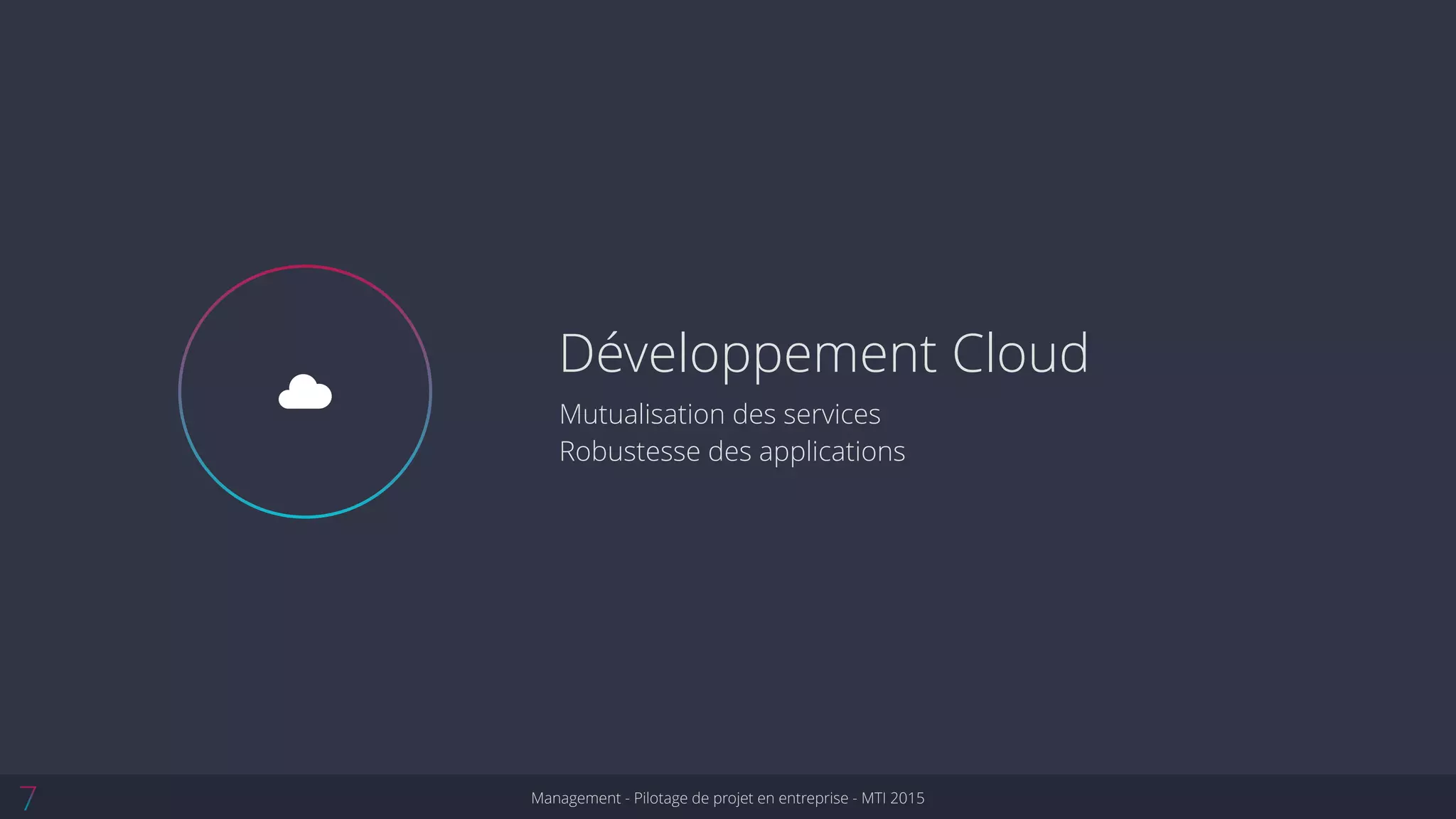
Task: Click the word "entreprise" in the footer
Action: pos(813,798)
